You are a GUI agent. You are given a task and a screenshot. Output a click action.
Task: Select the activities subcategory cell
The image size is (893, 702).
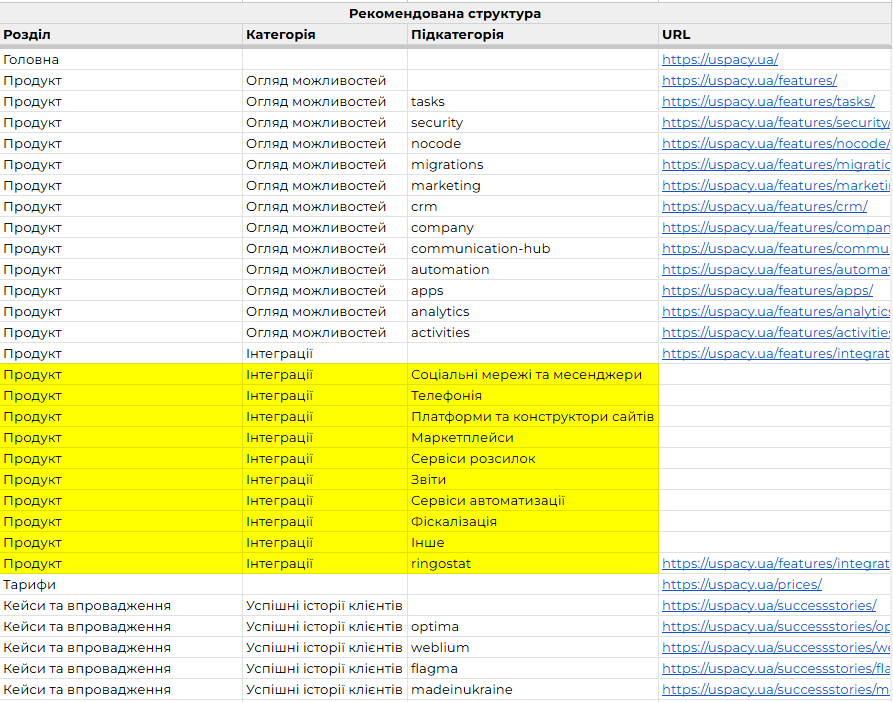click(x=532, y=333)
